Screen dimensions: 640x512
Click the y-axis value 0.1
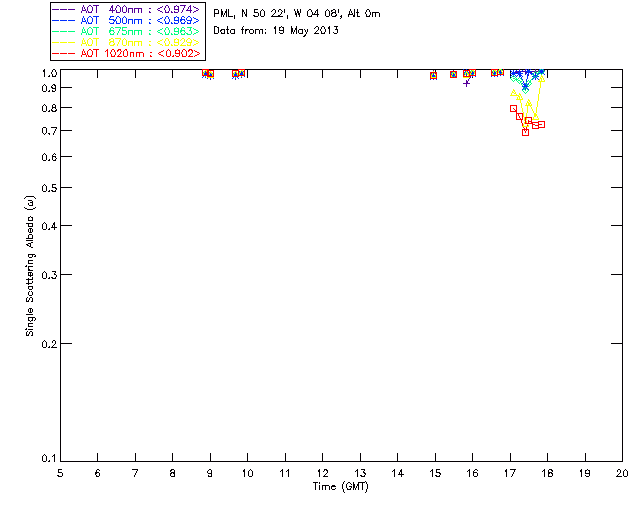[49, 459]
